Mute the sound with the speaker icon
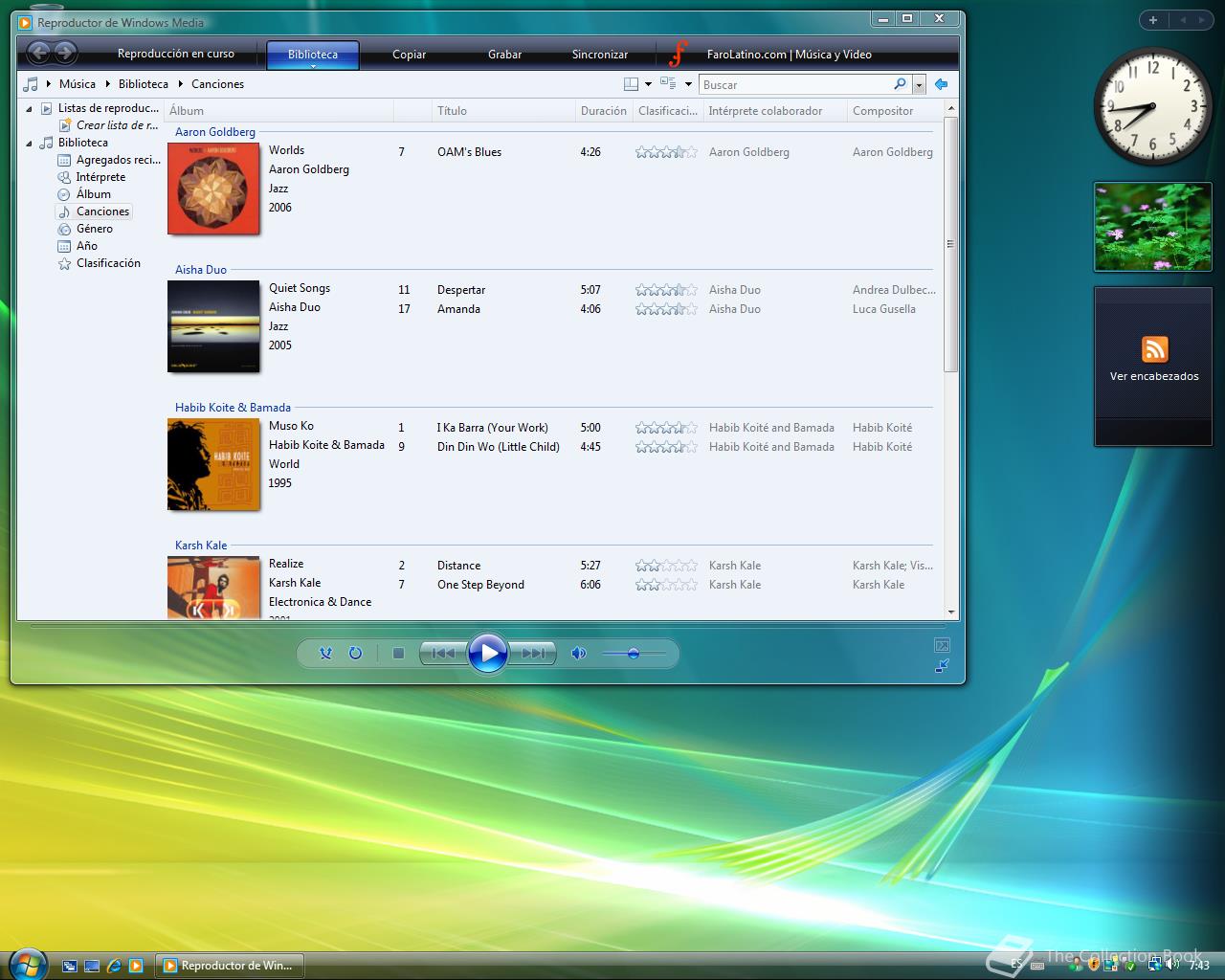Viewport: 1225px width, 980px height. click(578, 653)
